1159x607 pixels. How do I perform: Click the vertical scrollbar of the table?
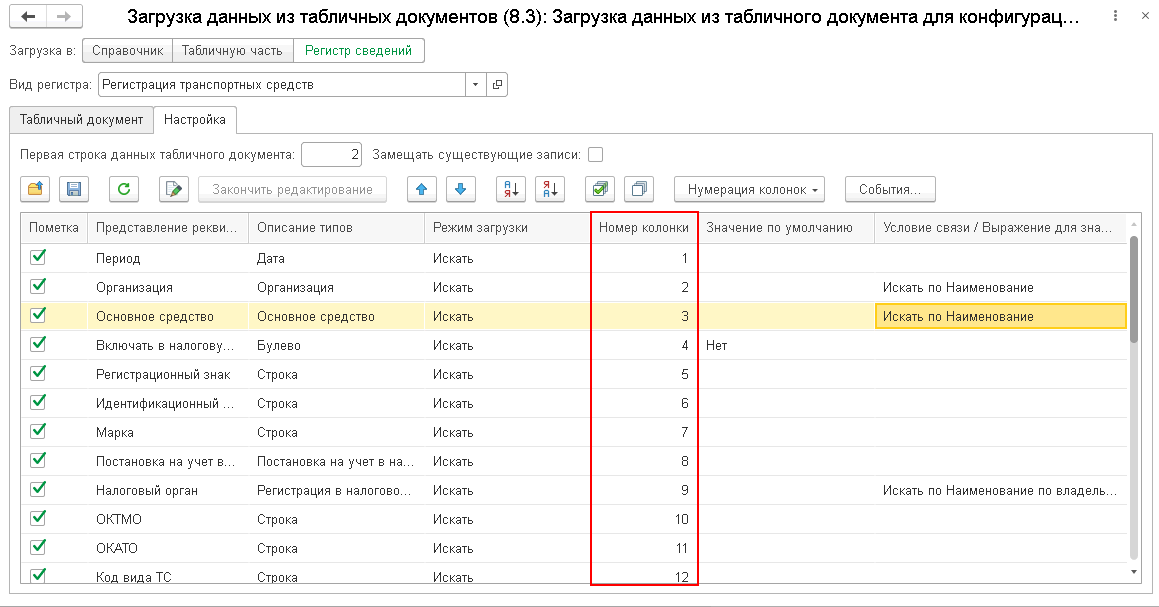tap(1134, 398)
